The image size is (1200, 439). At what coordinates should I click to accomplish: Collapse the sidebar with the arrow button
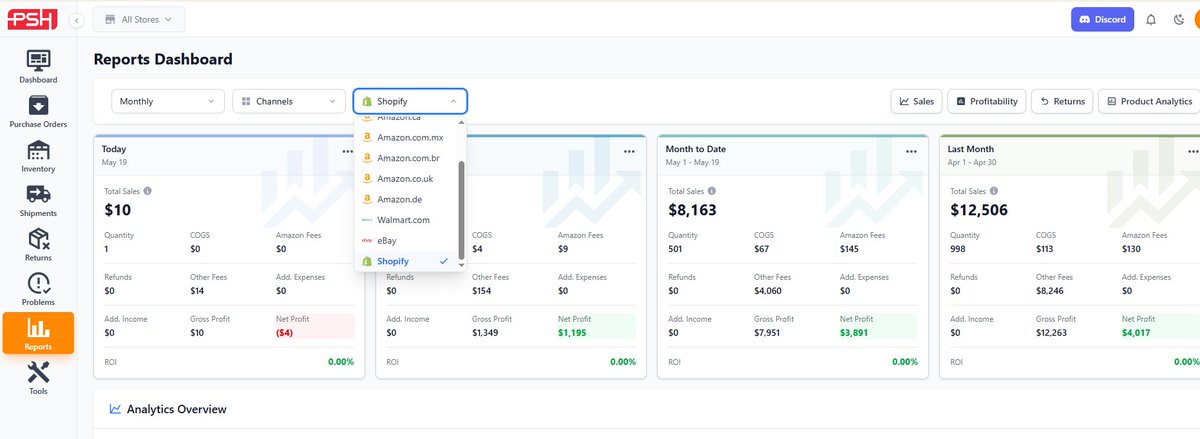pyautogui.click(x=77, y=19)
